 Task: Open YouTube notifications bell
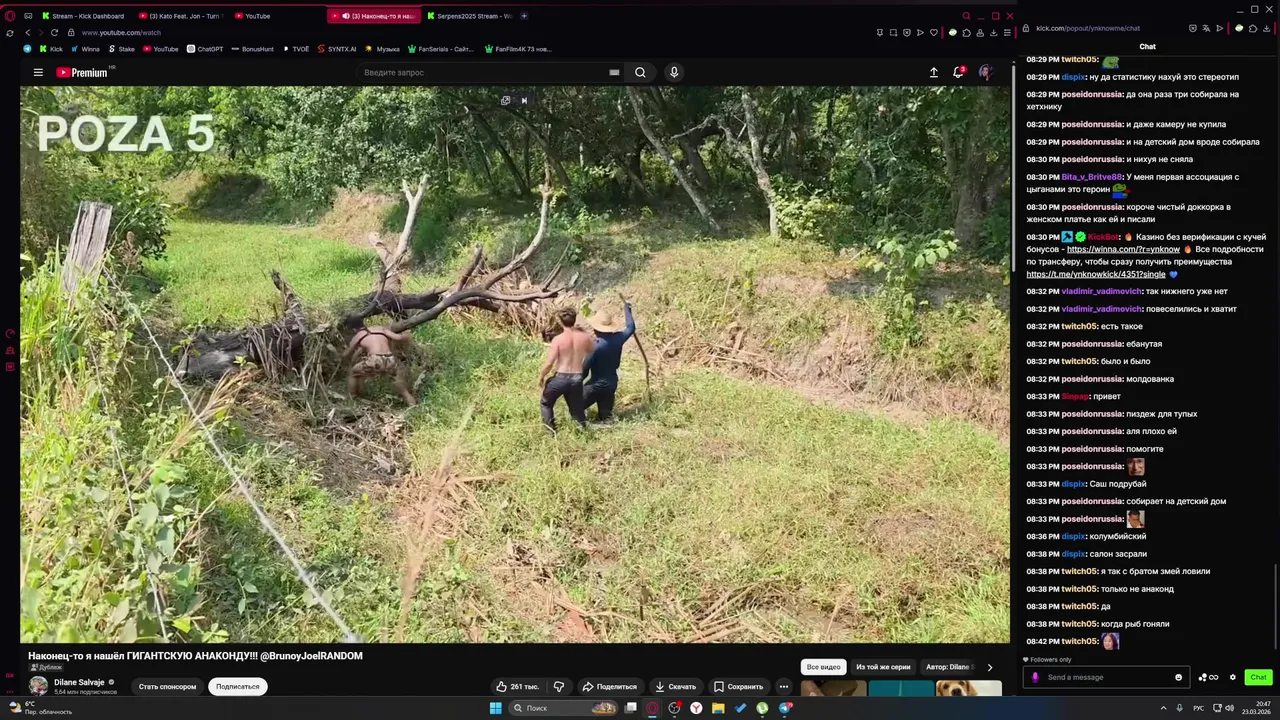958,72
